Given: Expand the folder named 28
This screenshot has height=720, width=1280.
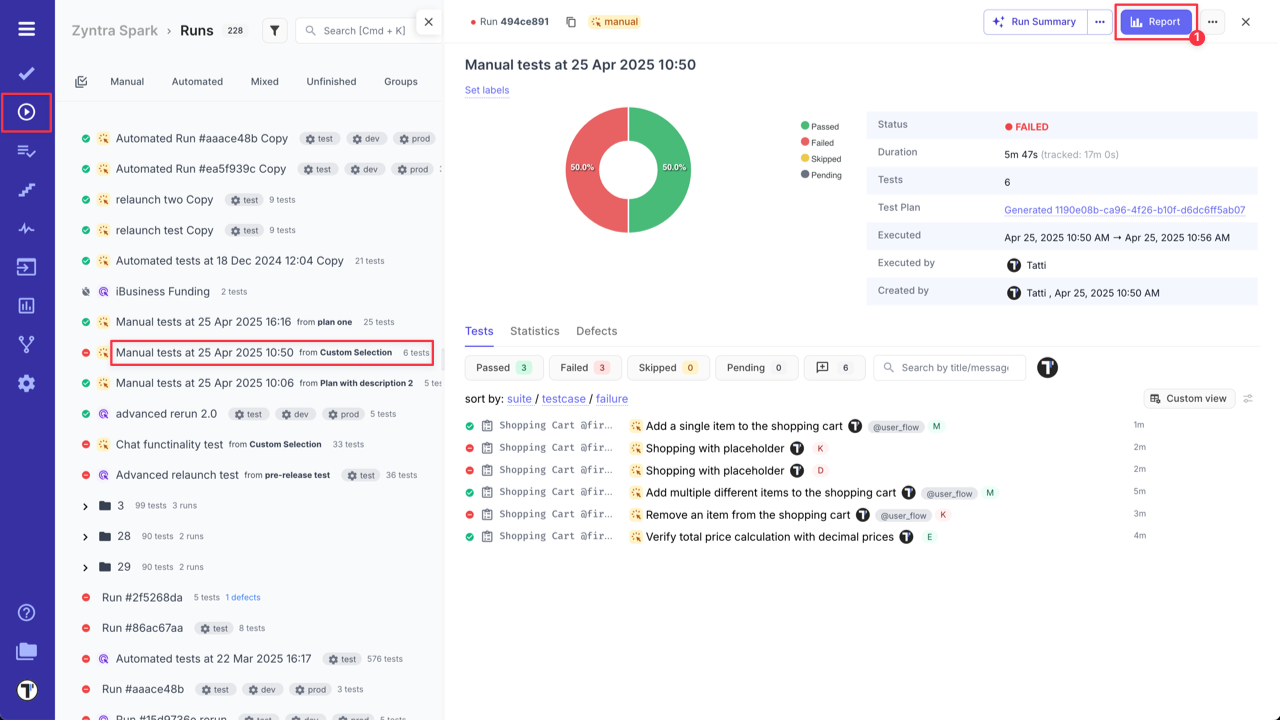Looking at the screenshot, I should click(x=86, y=535).
